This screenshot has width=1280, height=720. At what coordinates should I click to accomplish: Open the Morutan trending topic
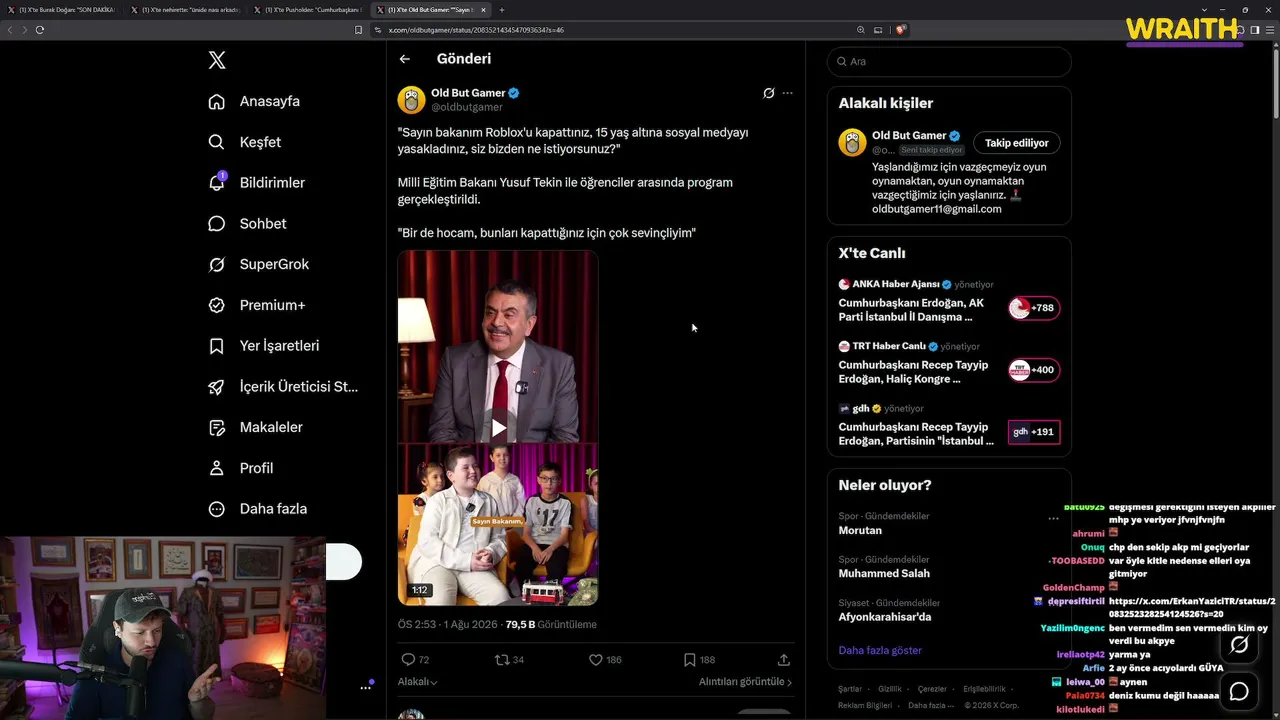click(860, 531)
